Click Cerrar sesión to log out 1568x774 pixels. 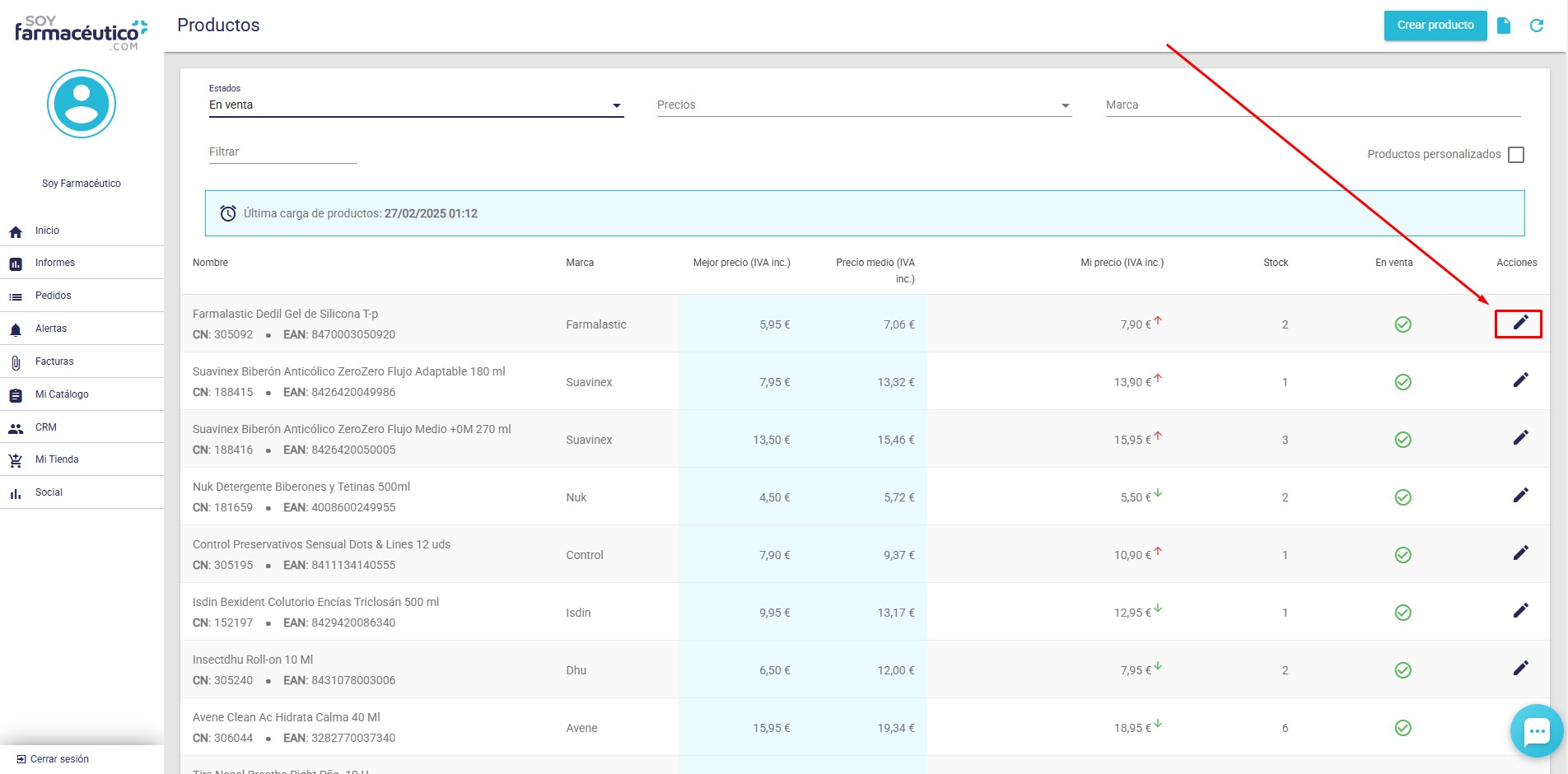53,759
